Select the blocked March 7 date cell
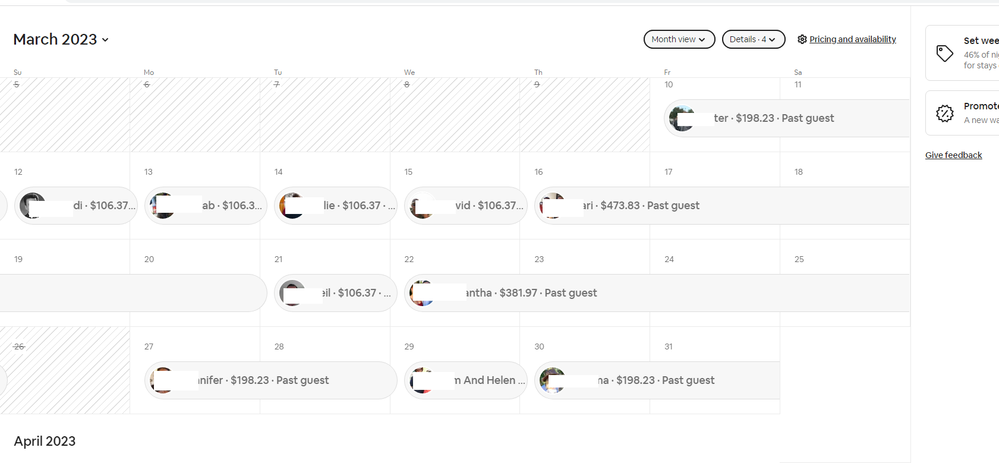 pyautogui.click(x=325, y=115)
